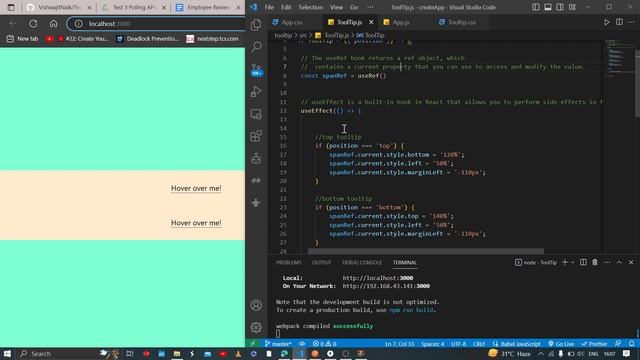
Task: Open the editor More Actions ellipsis
Action: (631, 22)
